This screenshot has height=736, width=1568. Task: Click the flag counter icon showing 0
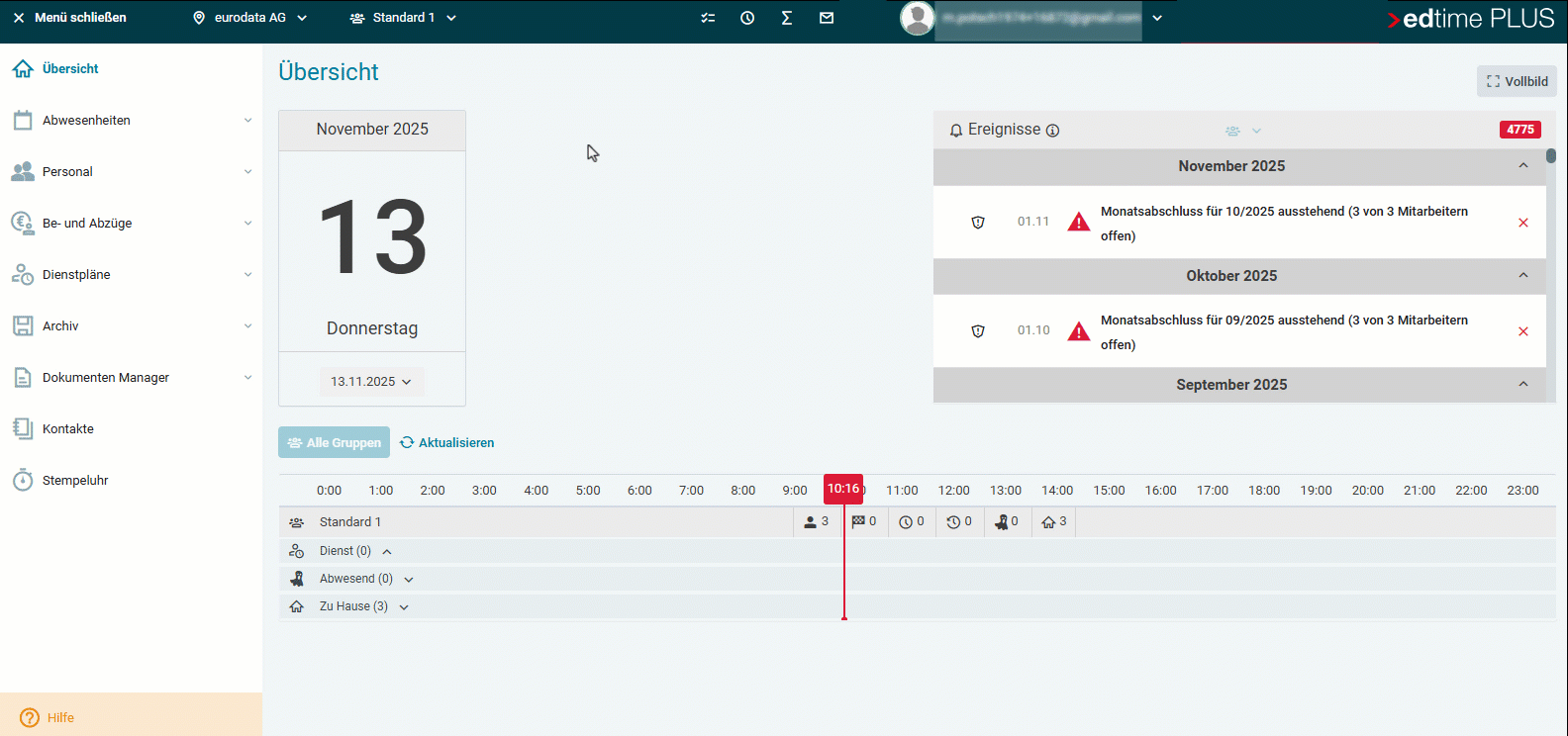tap(858, 521)
